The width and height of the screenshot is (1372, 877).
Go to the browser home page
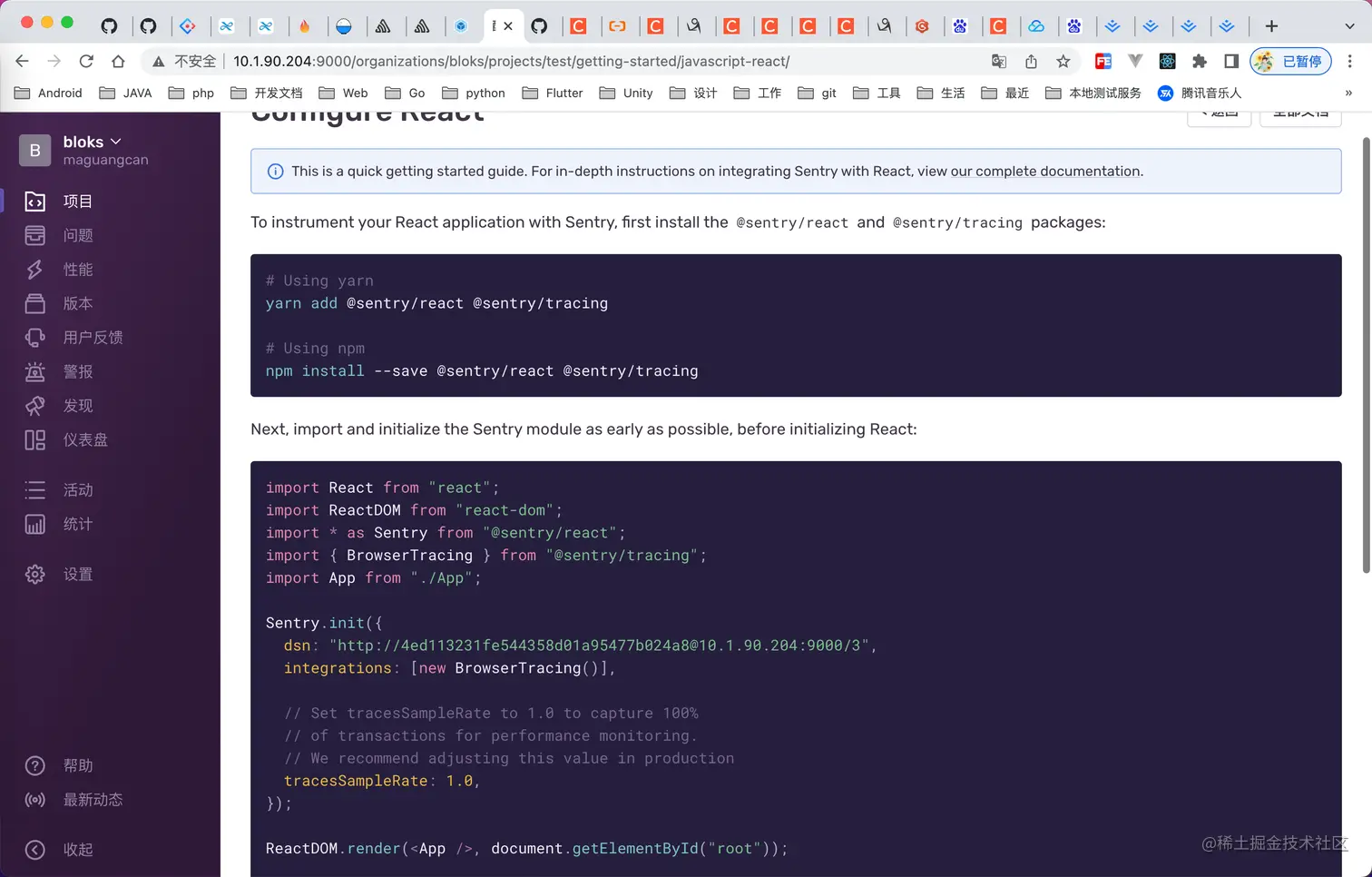point(118,61)
